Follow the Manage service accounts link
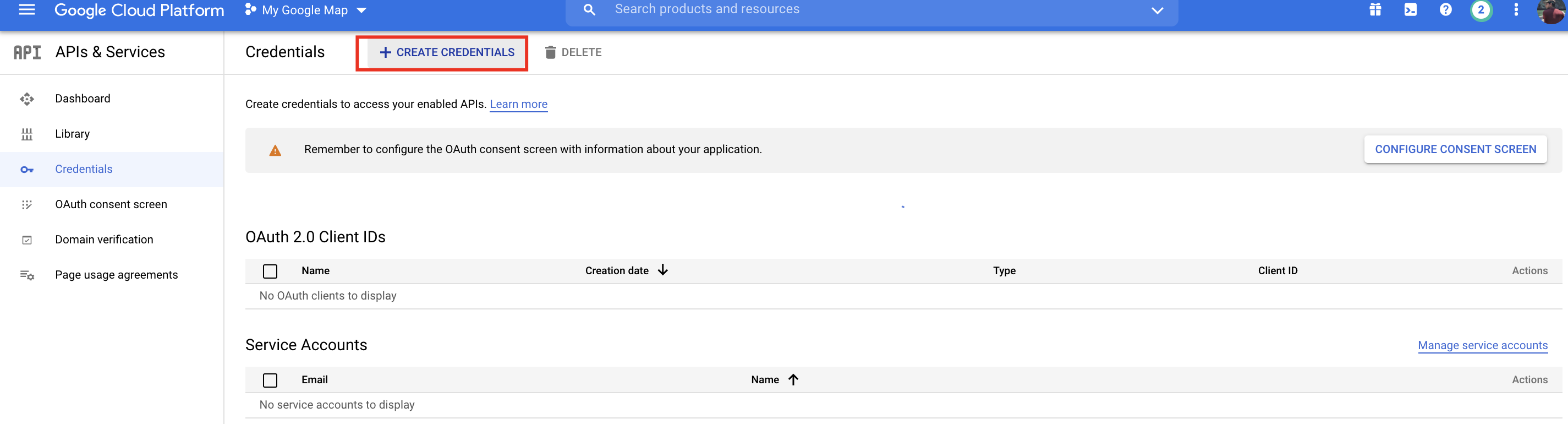 click(x=1482, y=345)
